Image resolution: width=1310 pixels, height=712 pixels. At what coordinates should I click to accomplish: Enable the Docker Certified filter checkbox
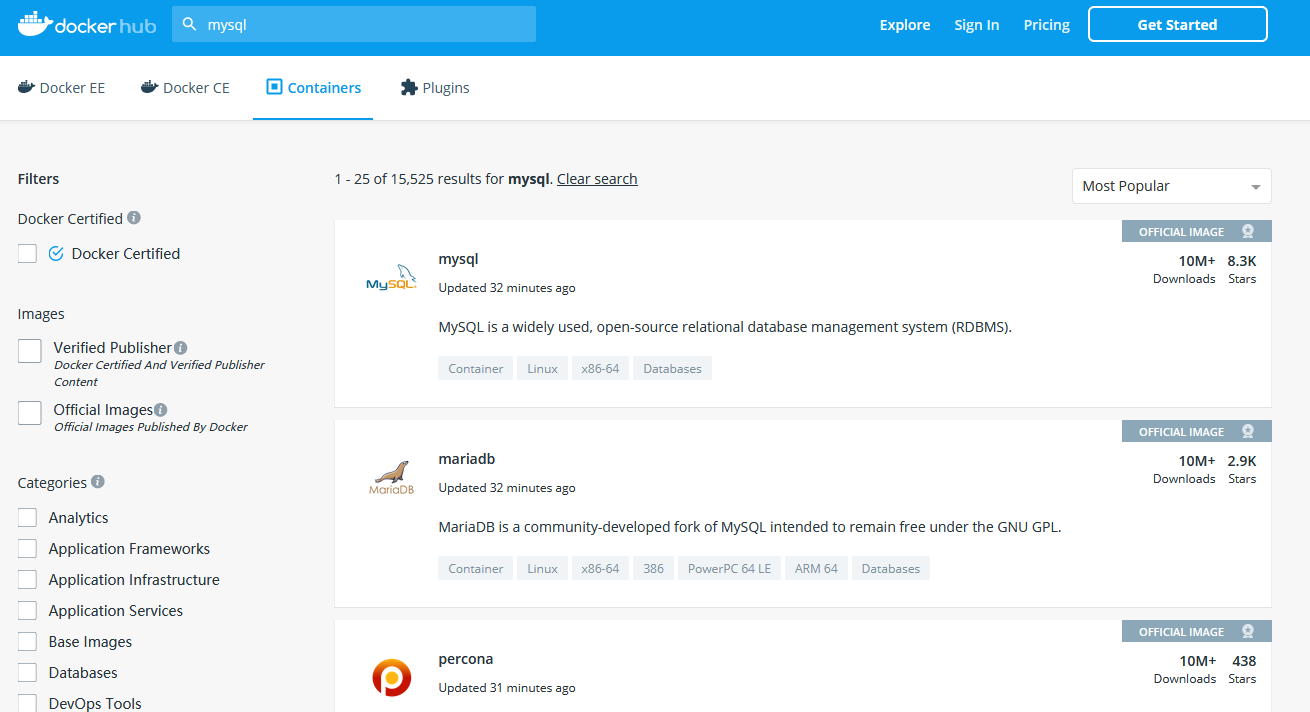[27, 254]
